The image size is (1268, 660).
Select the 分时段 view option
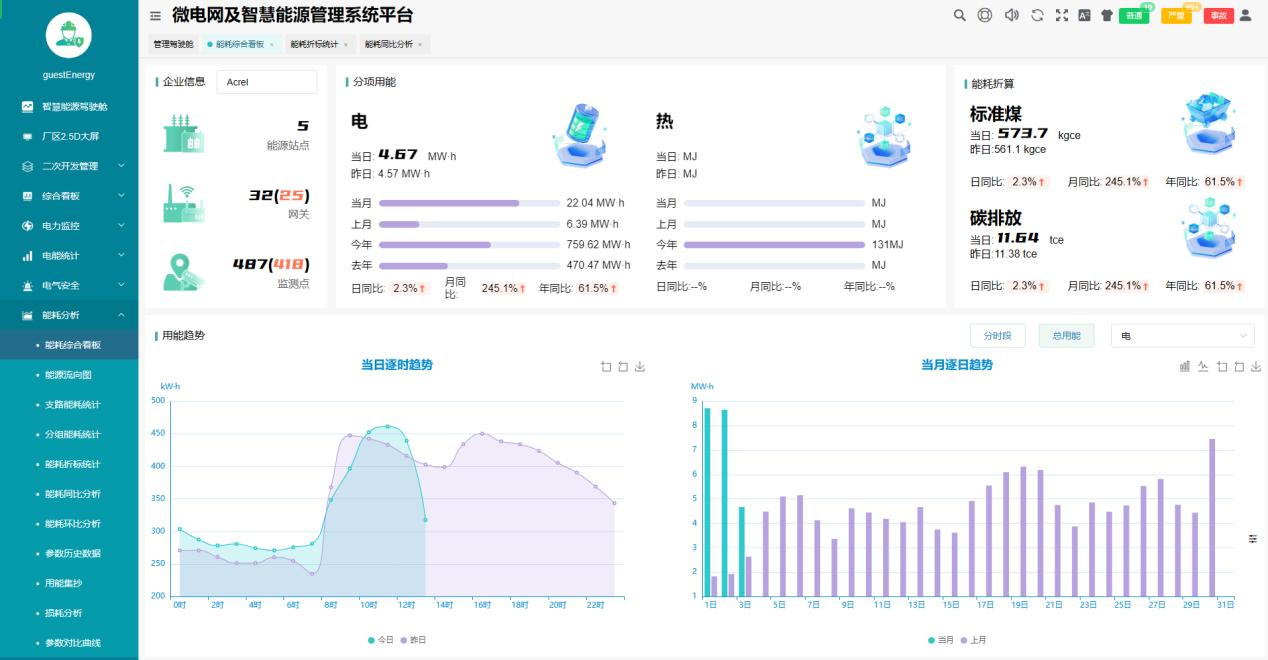[x=997, y=336]
